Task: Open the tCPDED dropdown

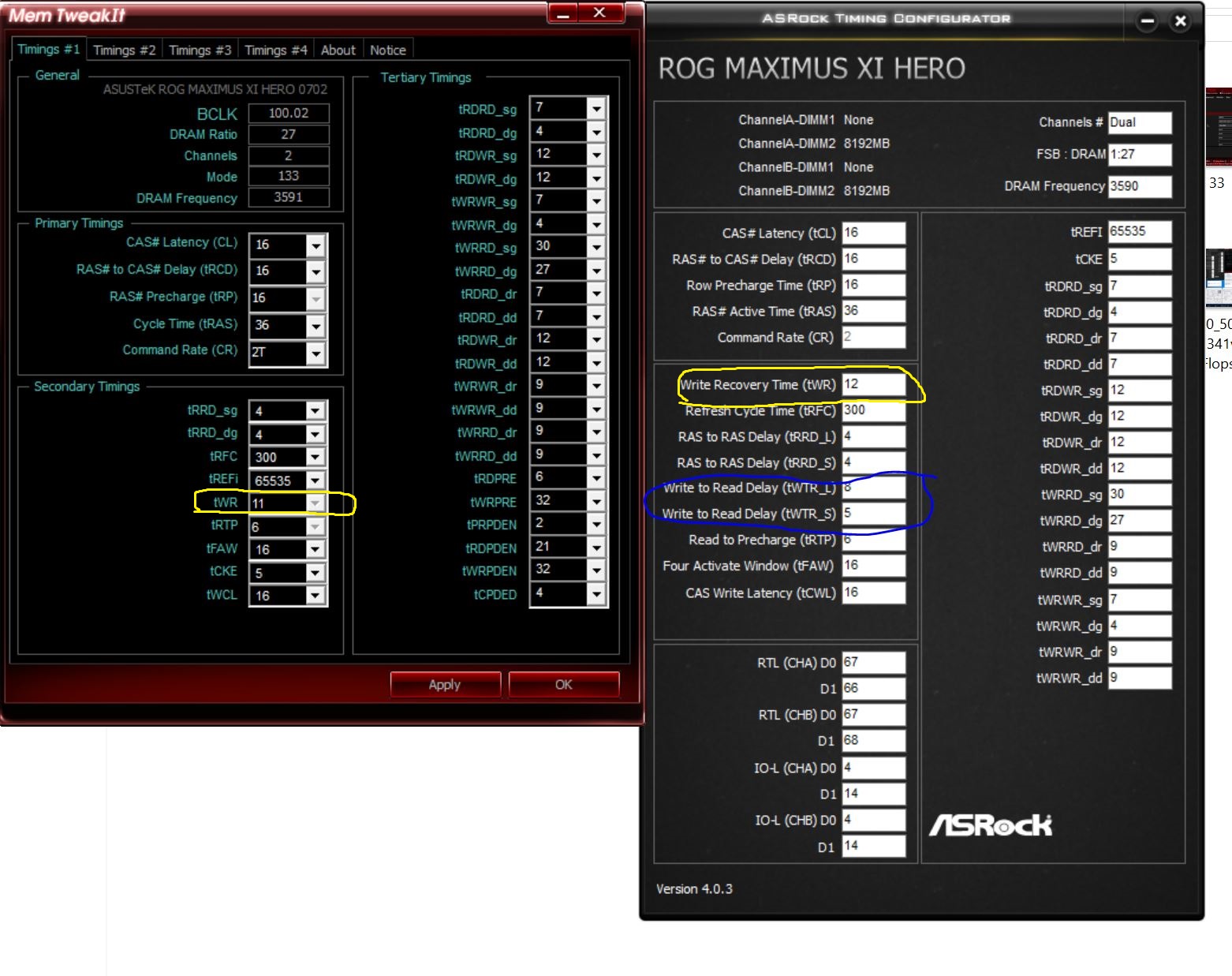Action: pyautogui.click(x=596, y=593)
